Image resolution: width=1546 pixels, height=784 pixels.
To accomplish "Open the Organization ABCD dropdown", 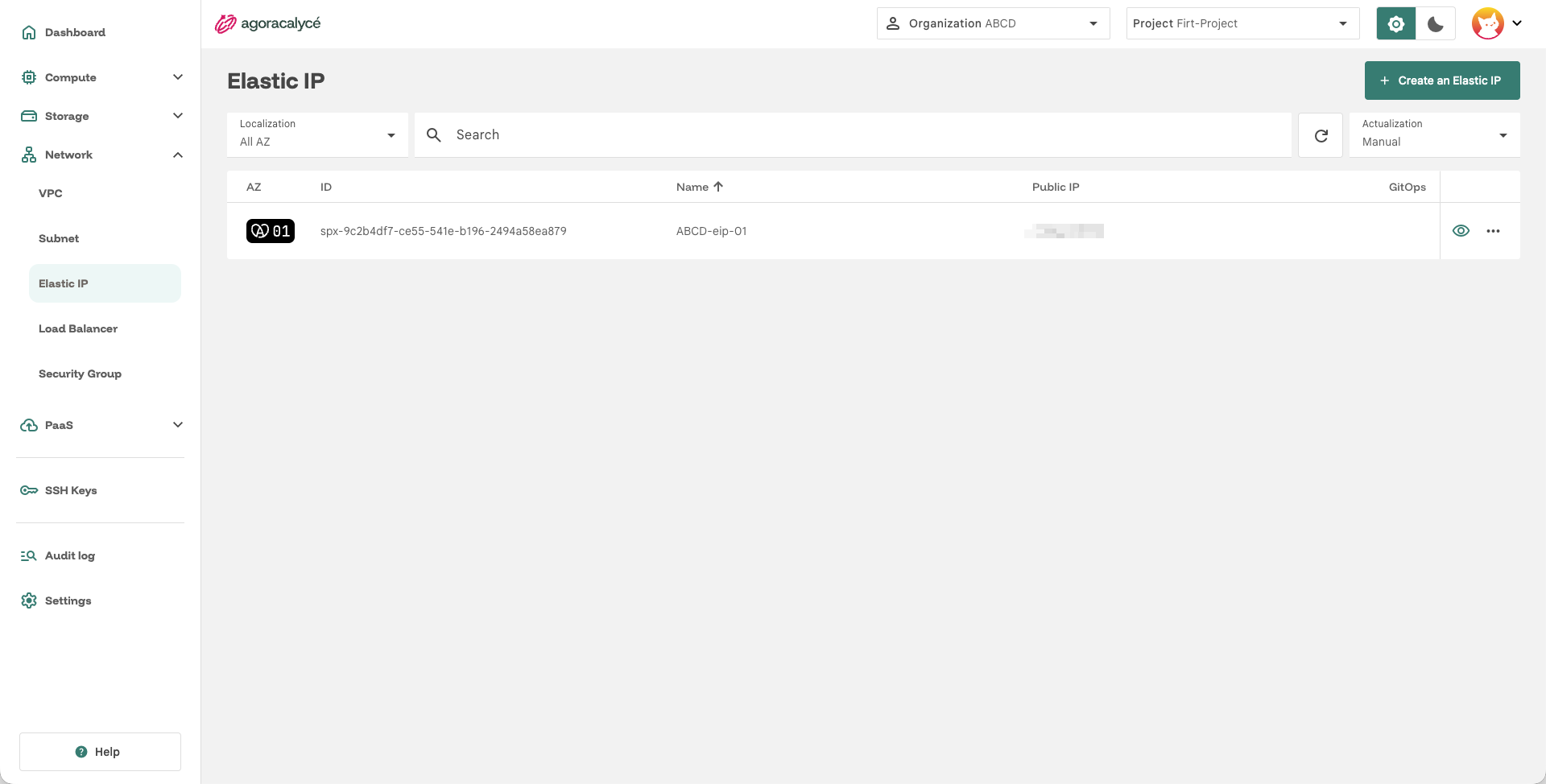I will click(993, 23).
